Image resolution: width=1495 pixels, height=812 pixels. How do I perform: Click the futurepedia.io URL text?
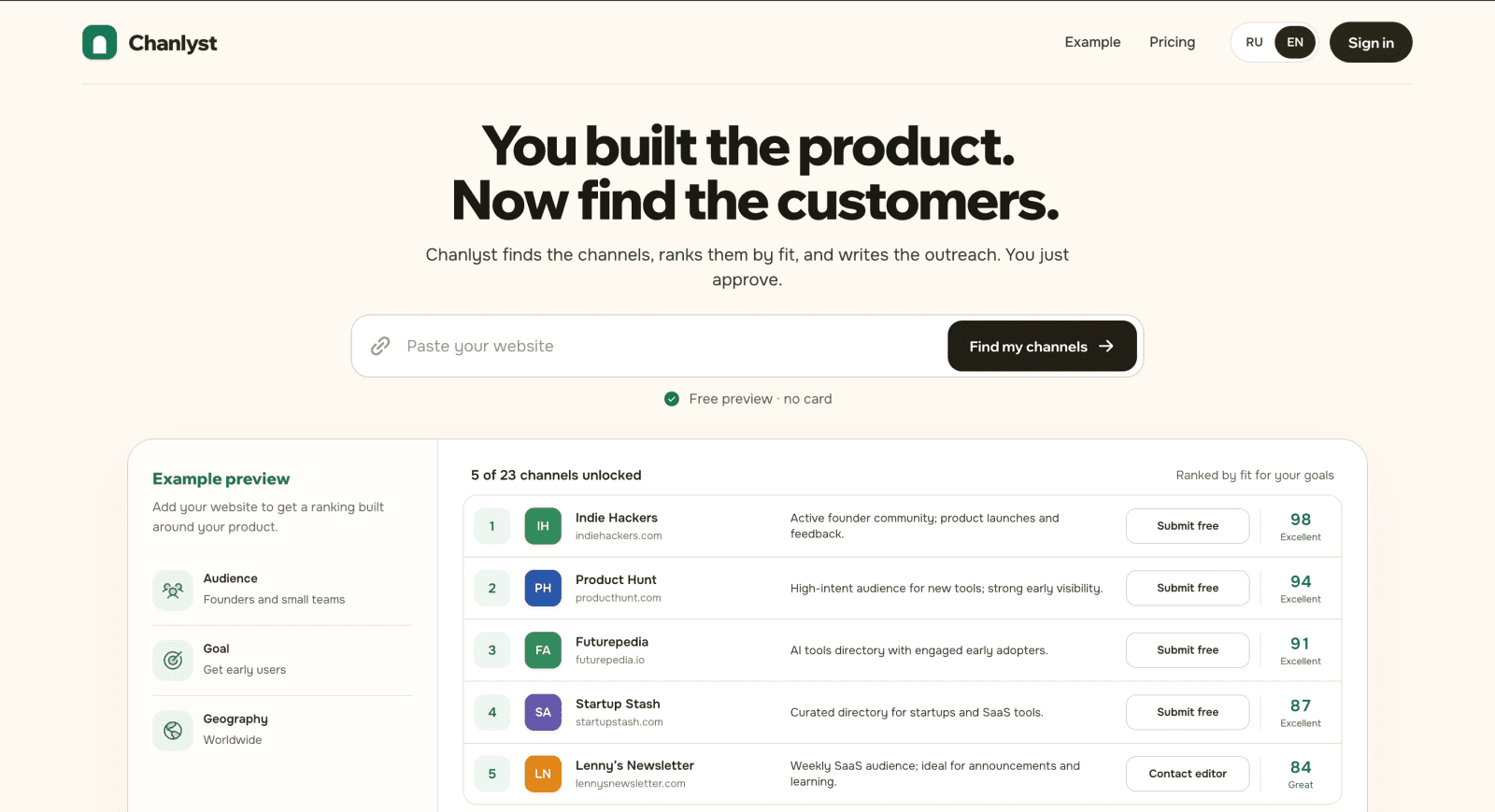[x=610, y=660]
